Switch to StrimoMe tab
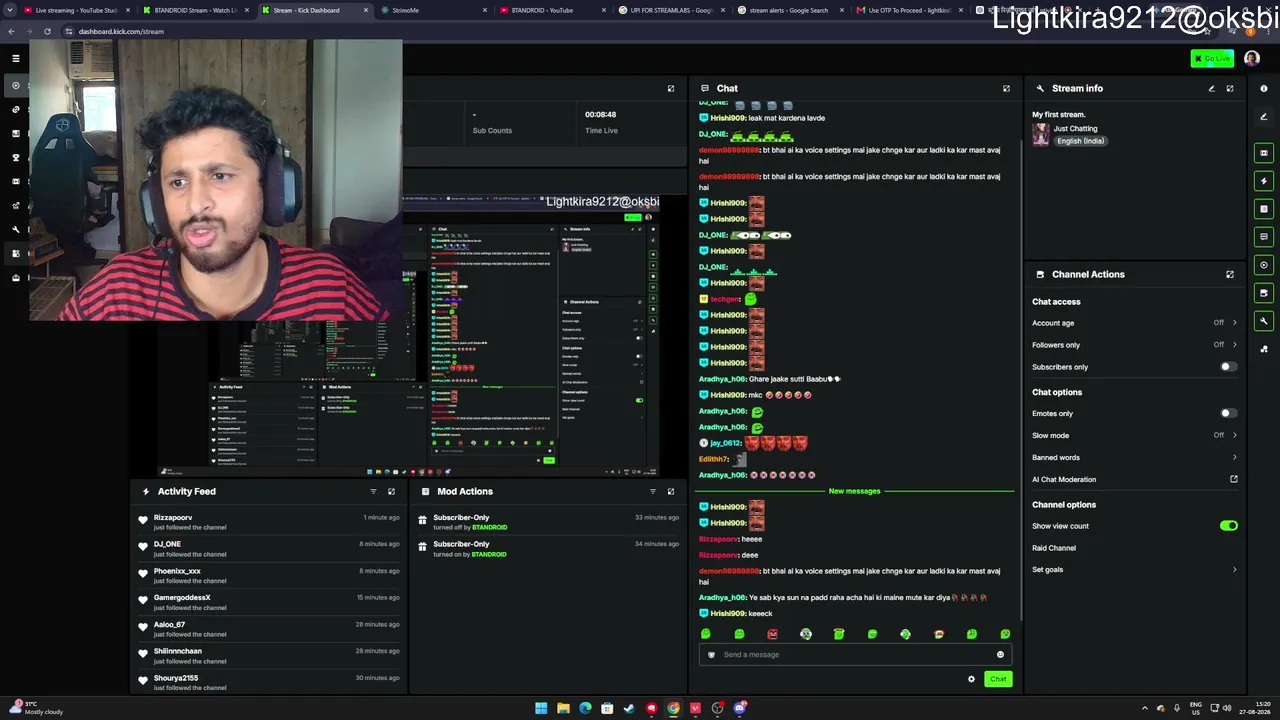1280x720 pixels. [x=434, y=10]
